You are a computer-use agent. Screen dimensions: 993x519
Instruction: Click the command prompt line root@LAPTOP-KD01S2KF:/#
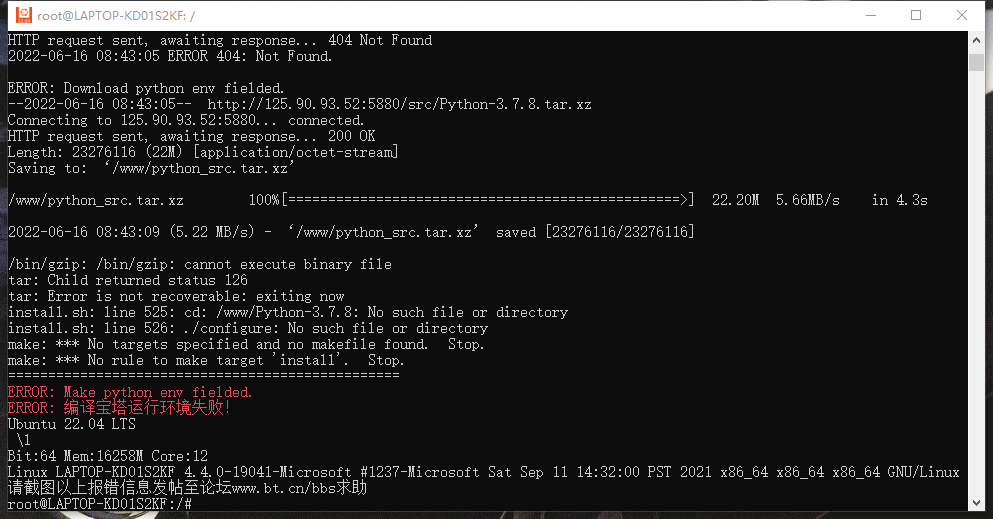coord(99,504)
